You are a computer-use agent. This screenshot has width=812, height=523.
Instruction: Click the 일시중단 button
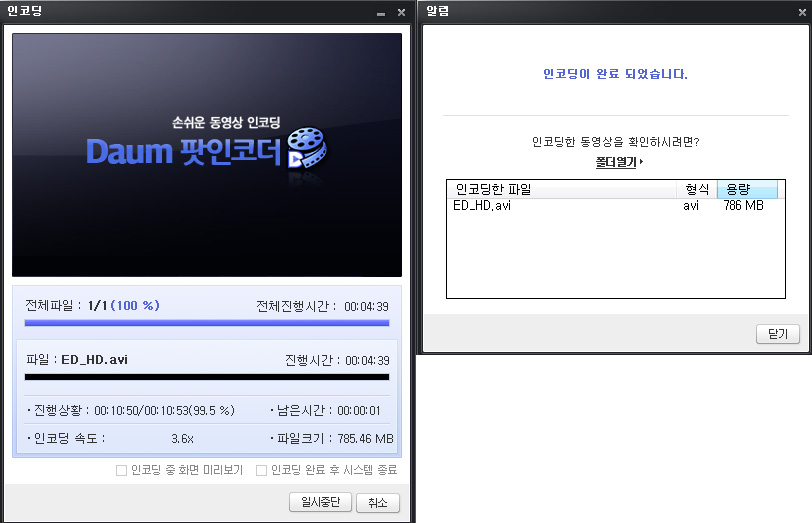pos(321,502)
